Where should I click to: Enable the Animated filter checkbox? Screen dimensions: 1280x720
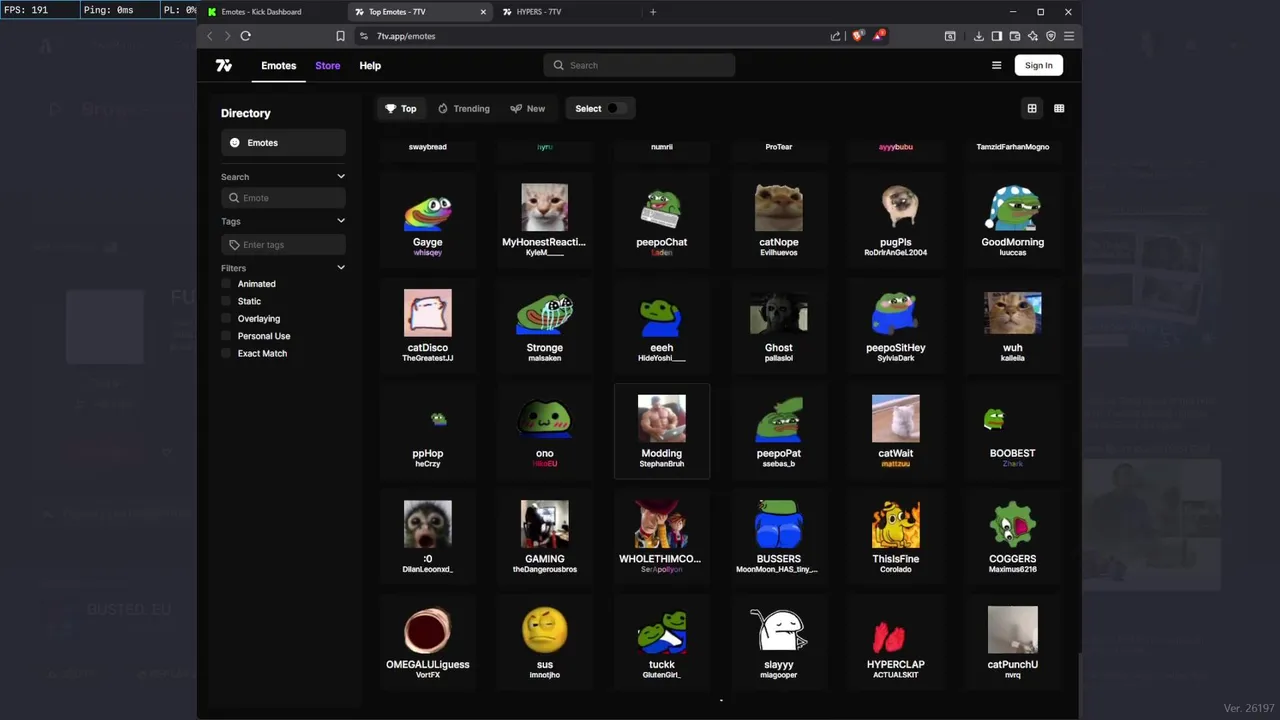click(226, 284)
